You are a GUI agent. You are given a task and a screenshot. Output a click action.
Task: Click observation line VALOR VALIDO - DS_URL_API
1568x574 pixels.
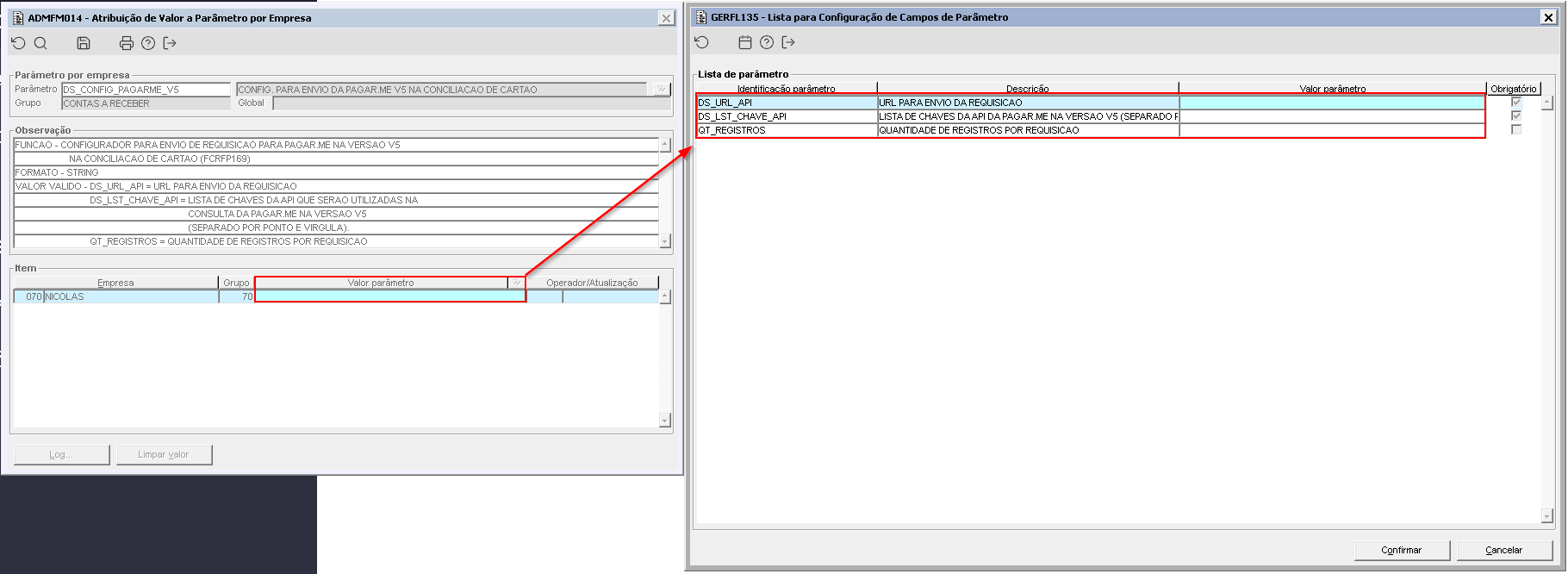coord(336,186)
